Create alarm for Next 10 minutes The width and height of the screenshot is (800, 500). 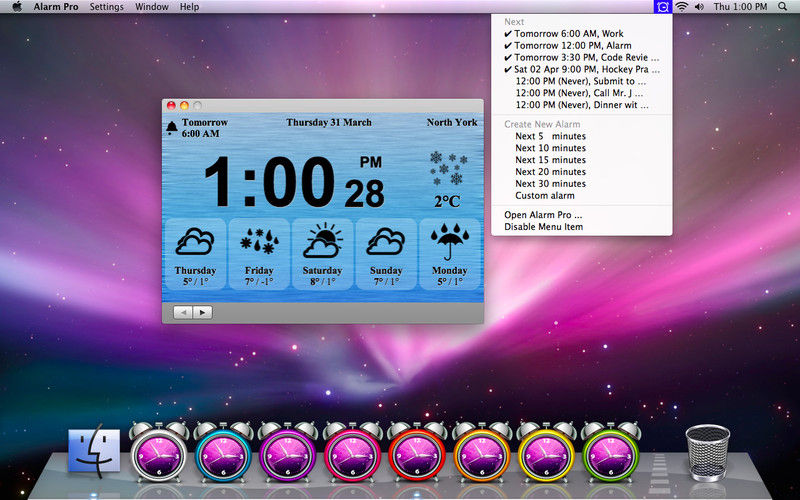click(x=582, y=148)
